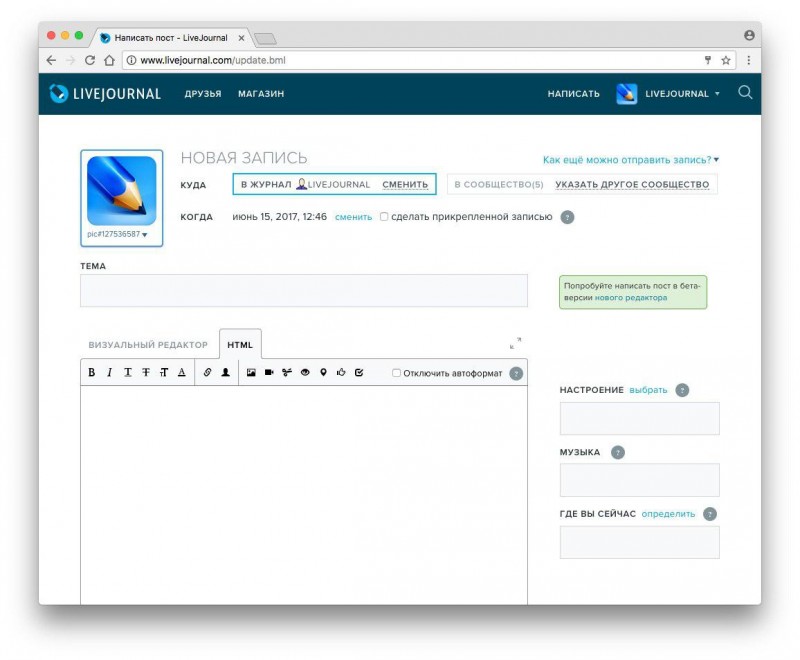Insert LJ user with person icon
The width and height of the screenshot is (800, 660).
point(225,373)
